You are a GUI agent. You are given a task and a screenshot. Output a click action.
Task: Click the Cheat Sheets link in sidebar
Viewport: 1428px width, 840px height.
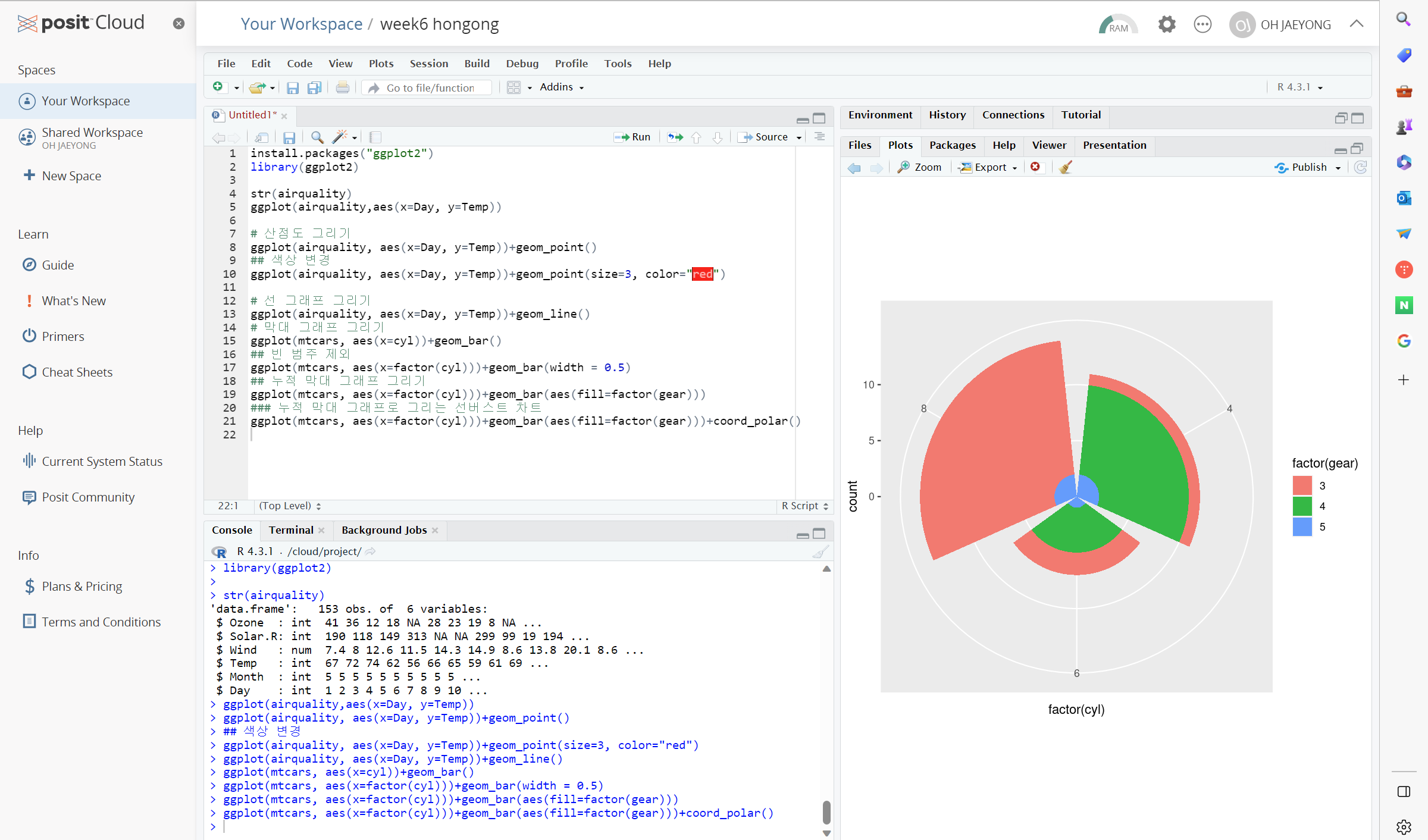click(x=77, y=372)
